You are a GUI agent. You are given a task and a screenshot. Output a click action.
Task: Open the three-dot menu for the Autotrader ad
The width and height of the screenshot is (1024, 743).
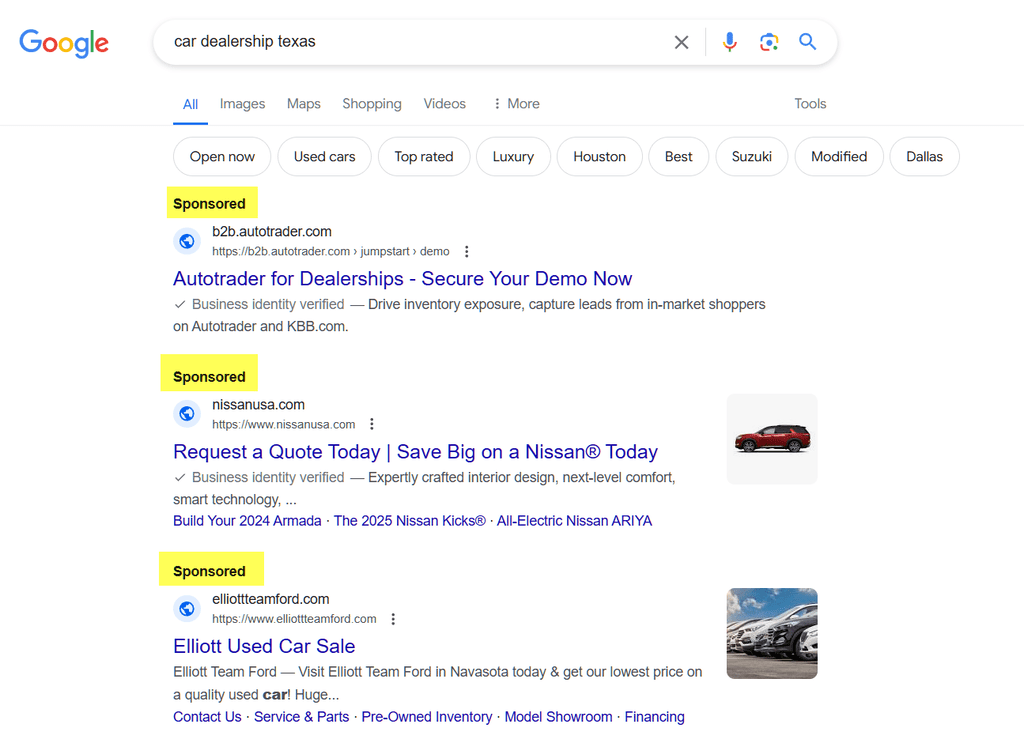[x=466, y=251]
